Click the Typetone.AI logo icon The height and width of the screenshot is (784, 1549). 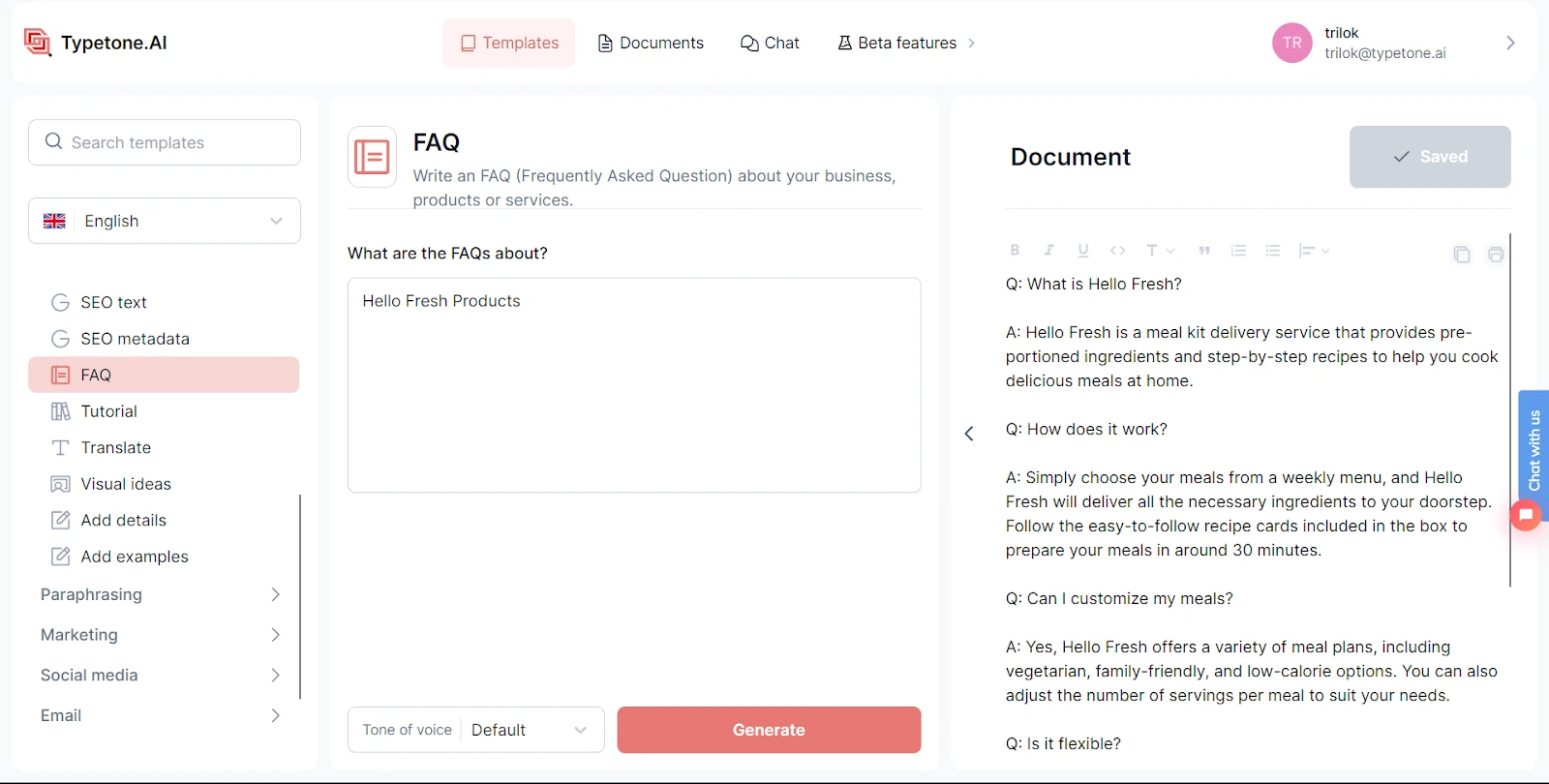click(x=37, y=43)
